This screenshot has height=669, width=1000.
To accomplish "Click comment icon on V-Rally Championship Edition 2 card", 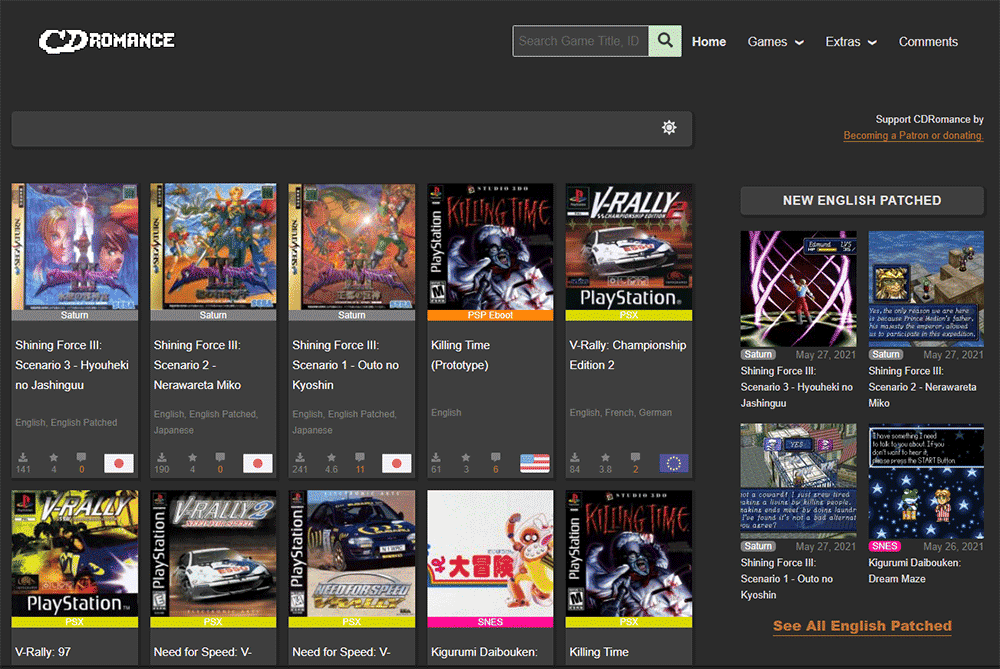I will [635, 457].
